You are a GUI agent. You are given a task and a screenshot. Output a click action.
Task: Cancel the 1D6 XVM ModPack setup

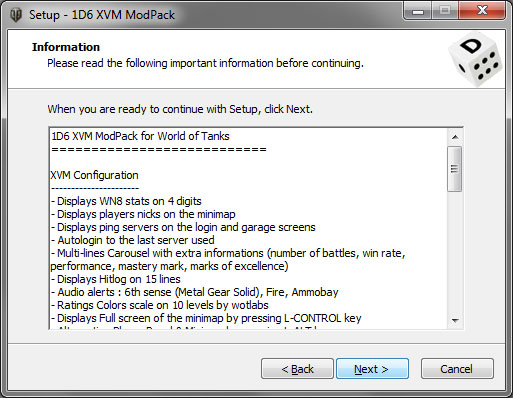click(x=457, y=369)
